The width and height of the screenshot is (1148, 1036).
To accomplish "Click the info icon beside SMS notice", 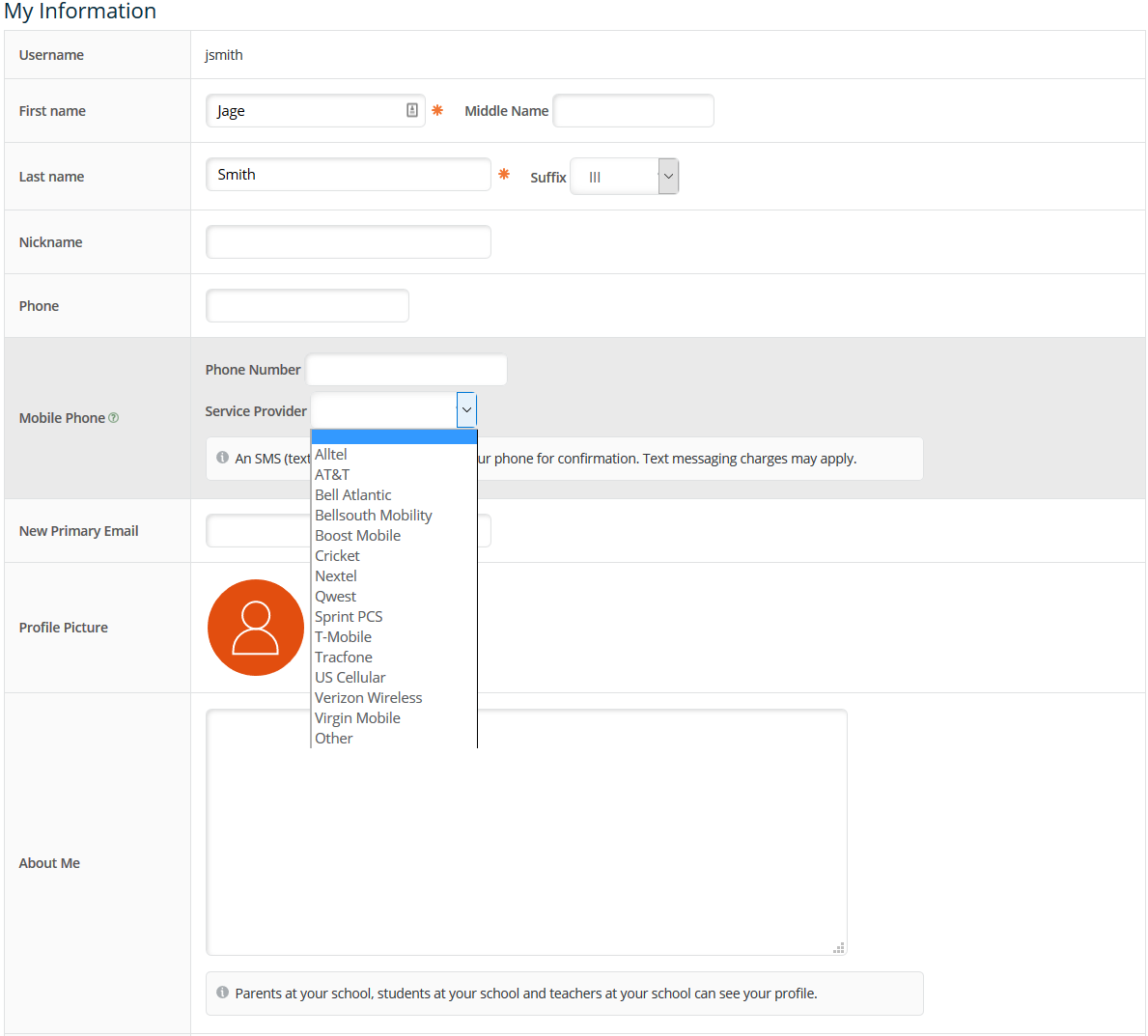I will (x=223, y=458).
